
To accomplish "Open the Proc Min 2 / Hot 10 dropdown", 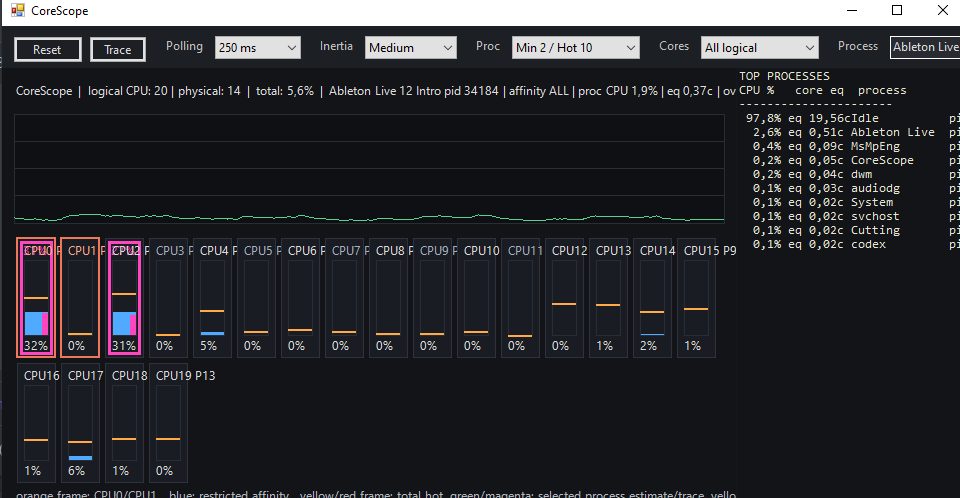I will 576,48.
